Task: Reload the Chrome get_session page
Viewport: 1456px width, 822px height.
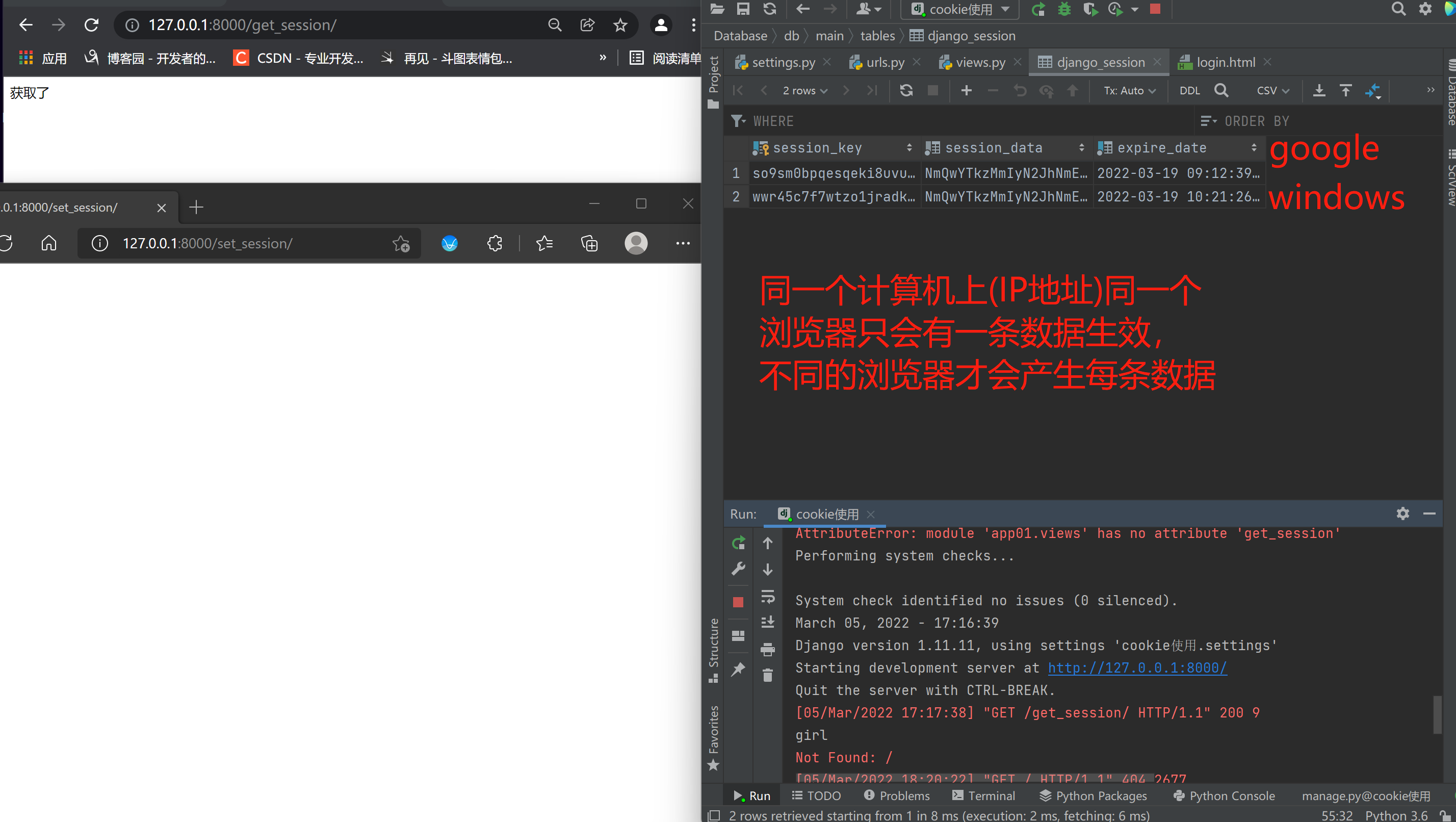Action: pyautogui.click(x=92, y=25)
